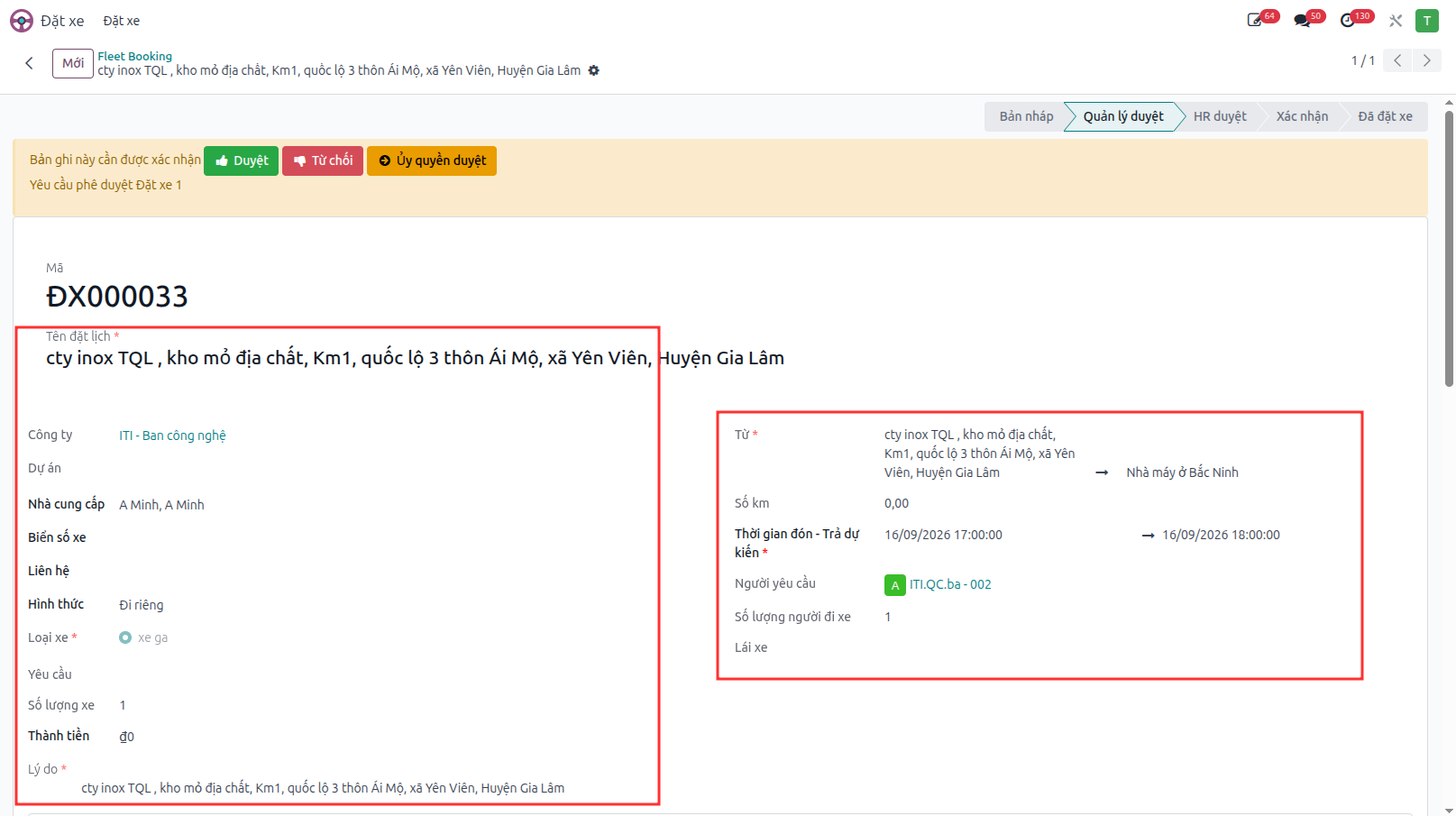This screenshot has height=816, width=1456.
Task: Click pickup time 16/09/2026 17:00:00
Action: point(943,535)
